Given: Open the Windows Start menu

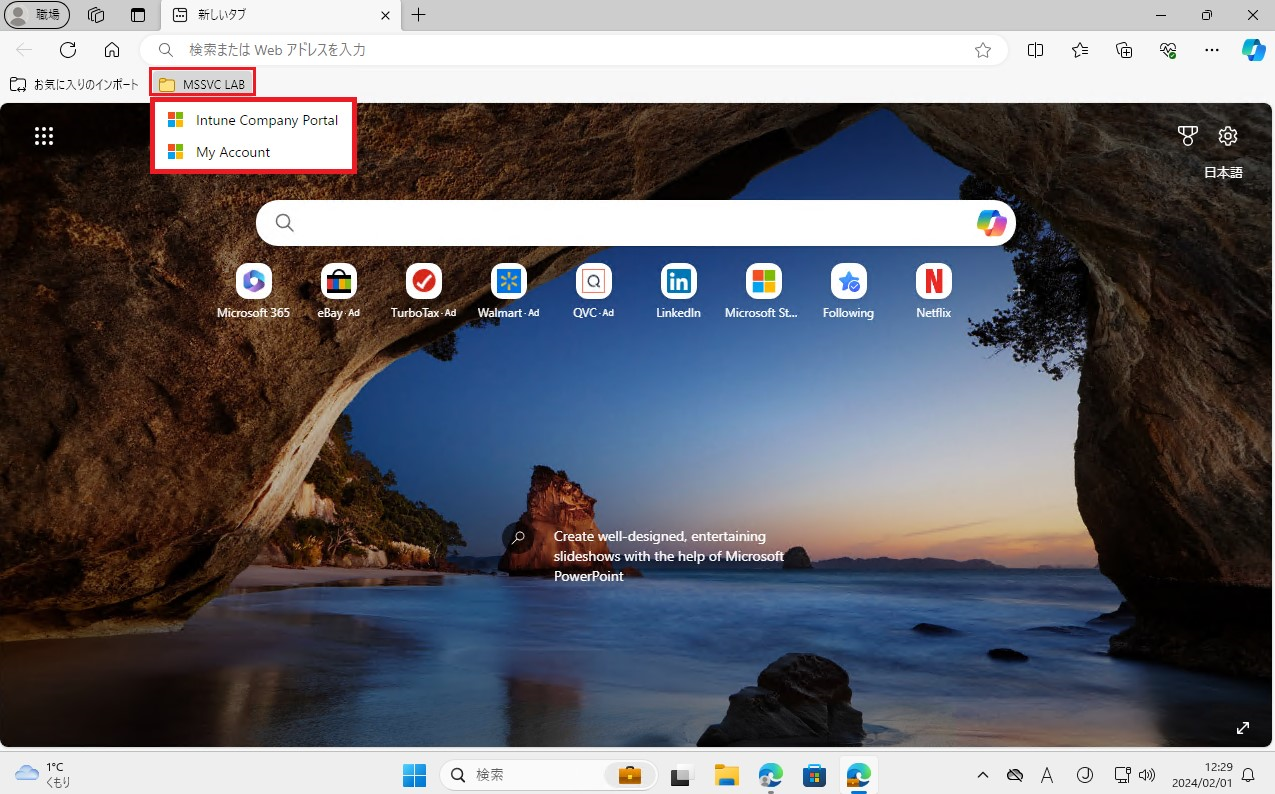Looking at the screenshot, I should (414, 775).
